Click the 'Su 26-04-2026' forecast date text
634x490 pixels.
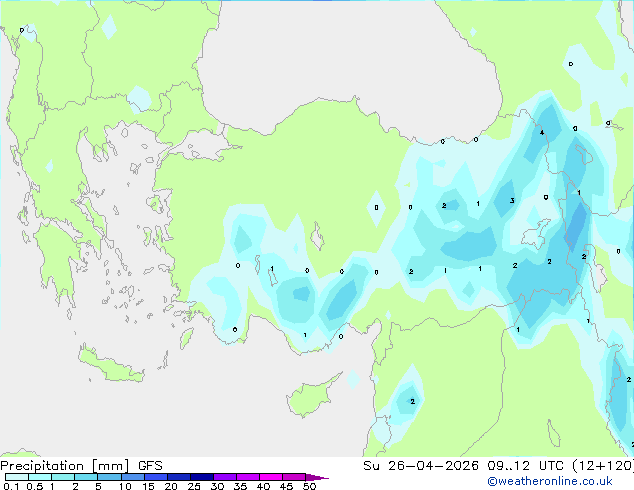click(x=421, y=466)
